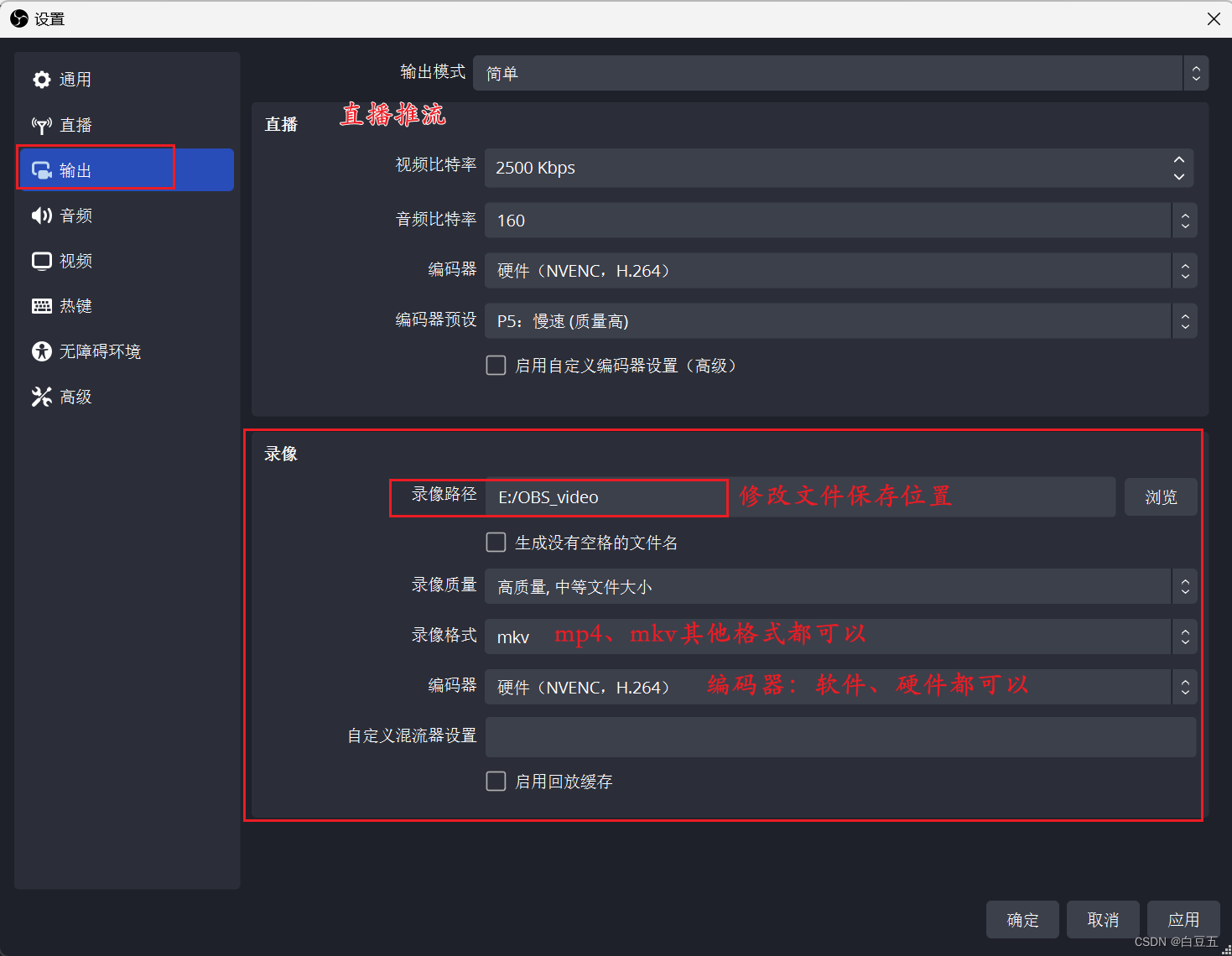Open 录像格式 dropdown showing mkv
This screenshot has height=956, width=1232.
(x=840, y=636)
